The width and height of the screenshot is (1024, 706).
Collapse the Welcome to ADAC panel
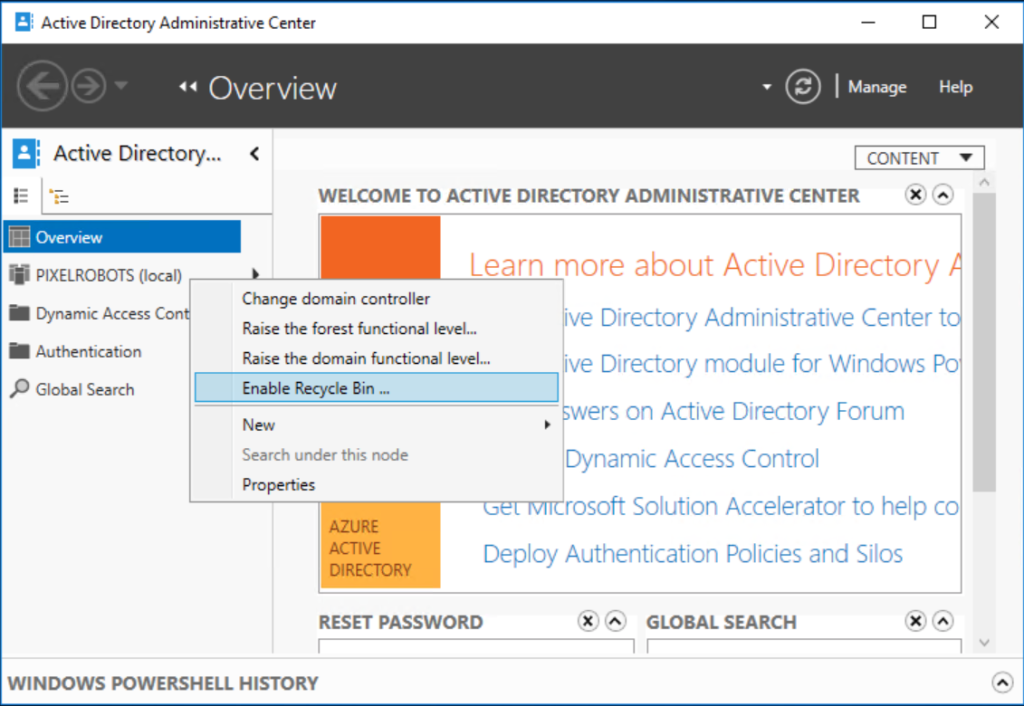pos(941,195)
